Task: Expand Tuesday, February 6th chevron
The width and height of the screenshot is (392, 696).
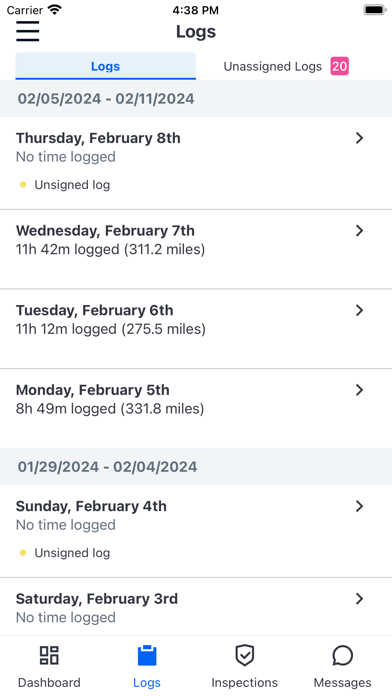Action: click(x=360, y=310)
